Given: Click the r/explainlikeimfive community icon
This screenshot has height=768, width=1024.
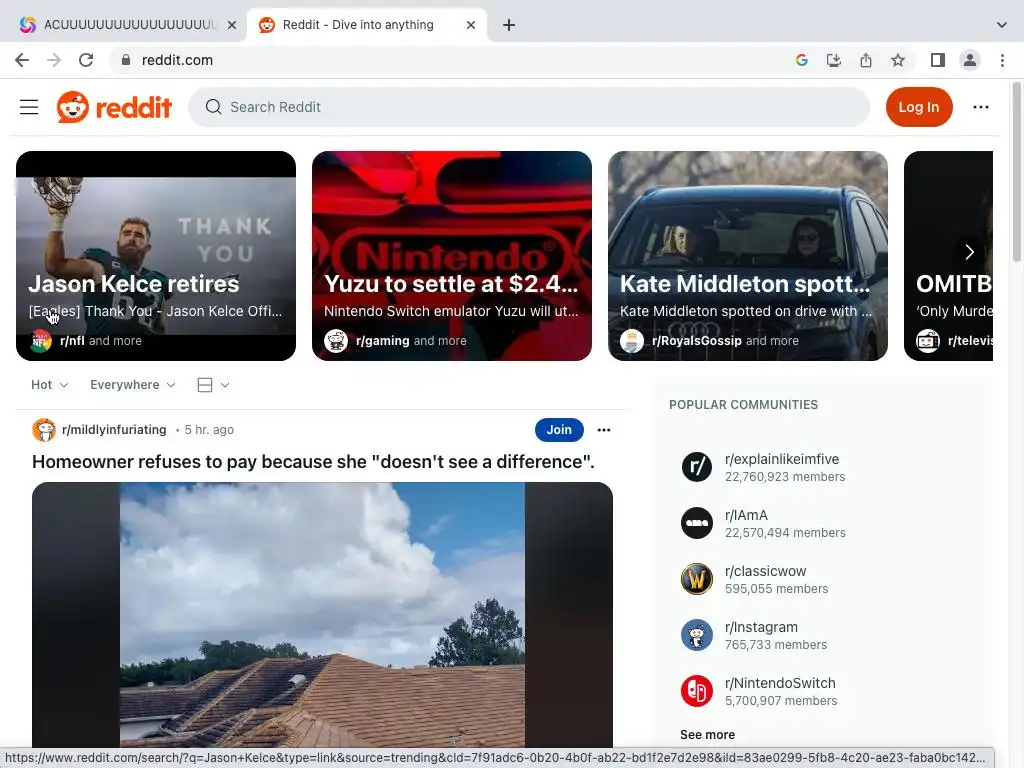Looking at the screenshot, I should coord(697,467).
